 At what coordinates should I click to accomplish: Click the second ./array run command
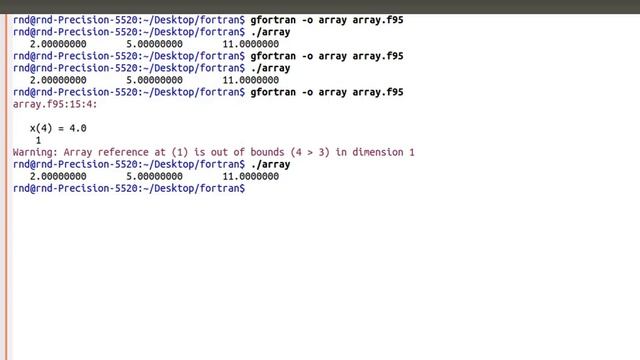pos(151,68)
